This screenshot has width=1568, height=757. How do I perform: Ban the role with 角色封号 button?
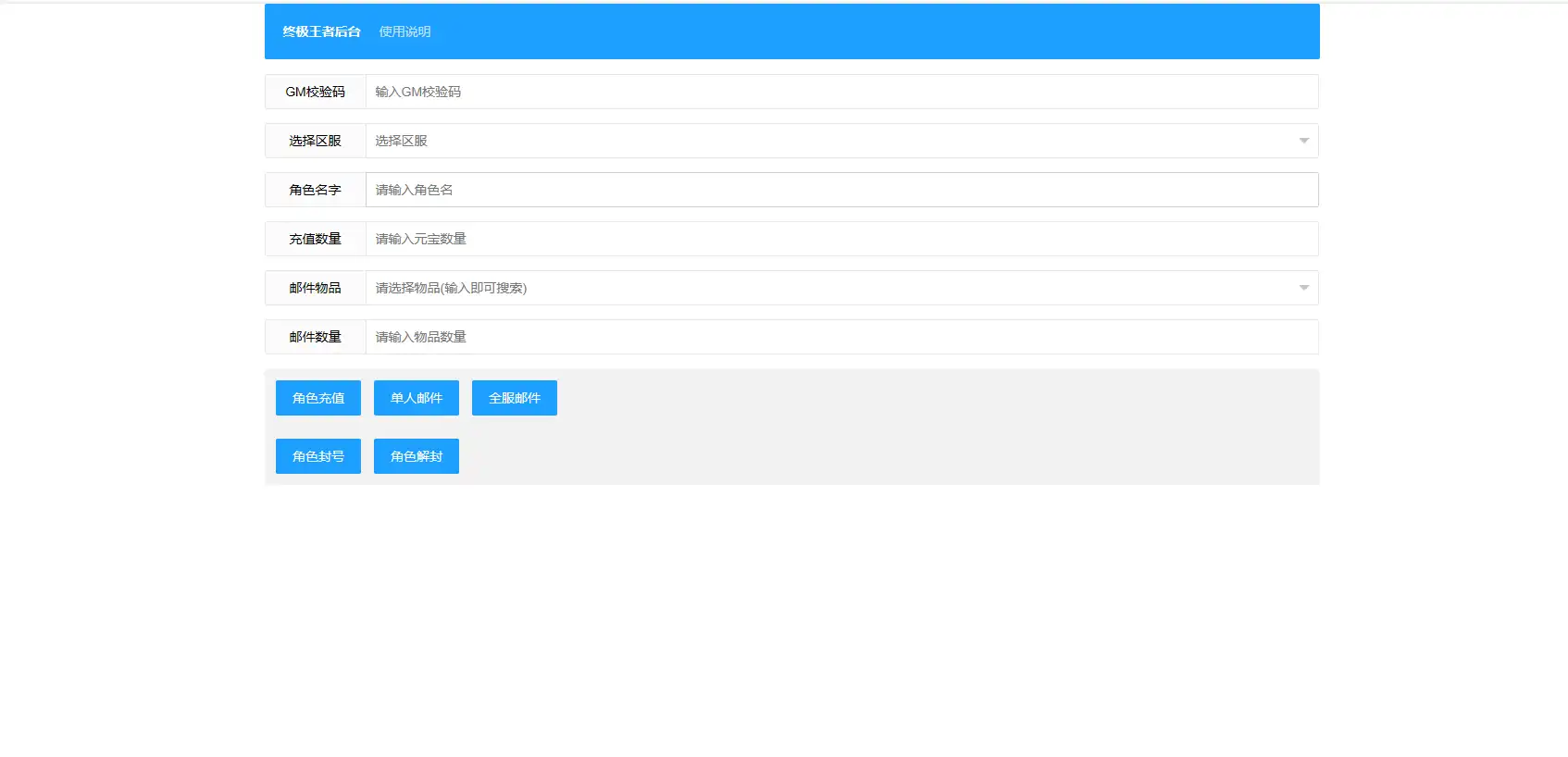point(318,456)
